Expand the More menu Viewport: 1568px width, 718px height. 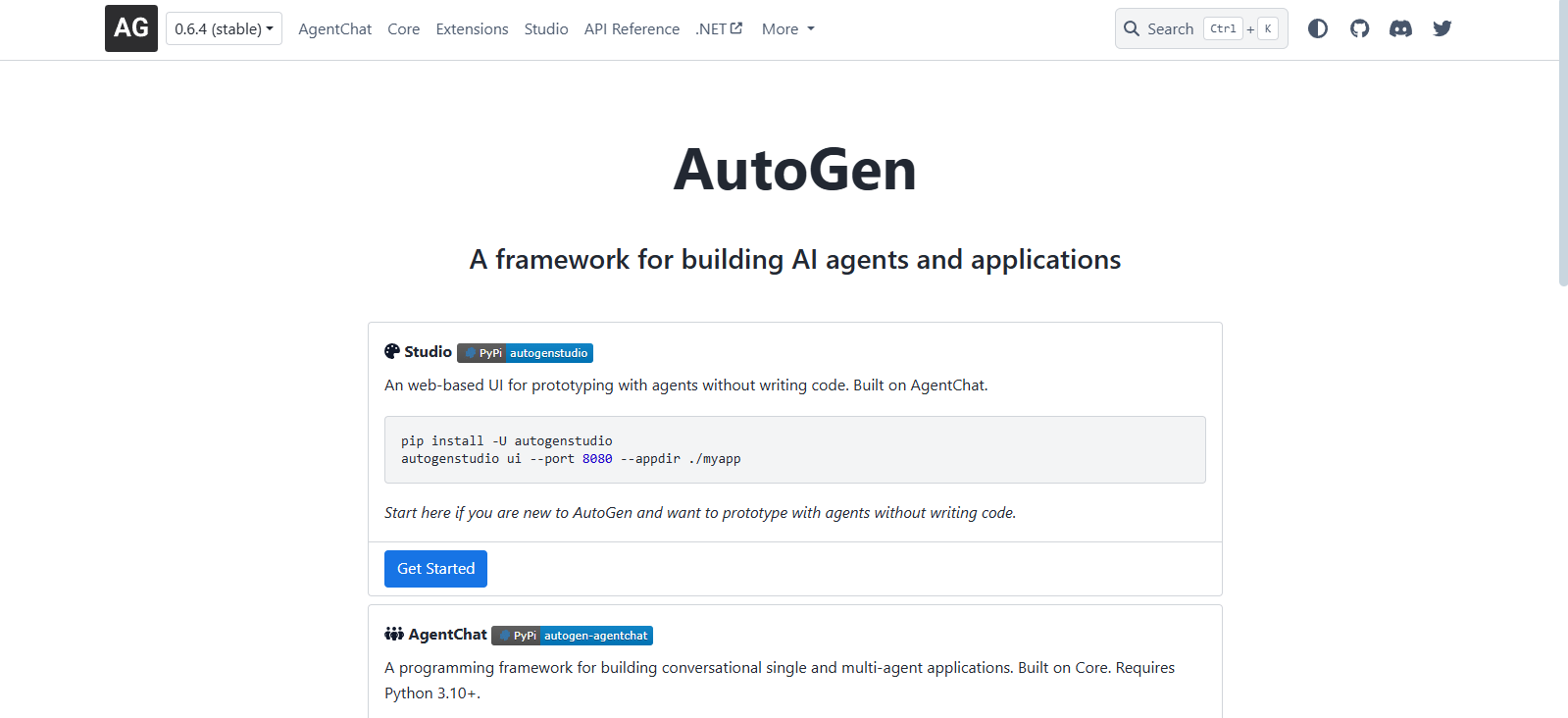788,29
